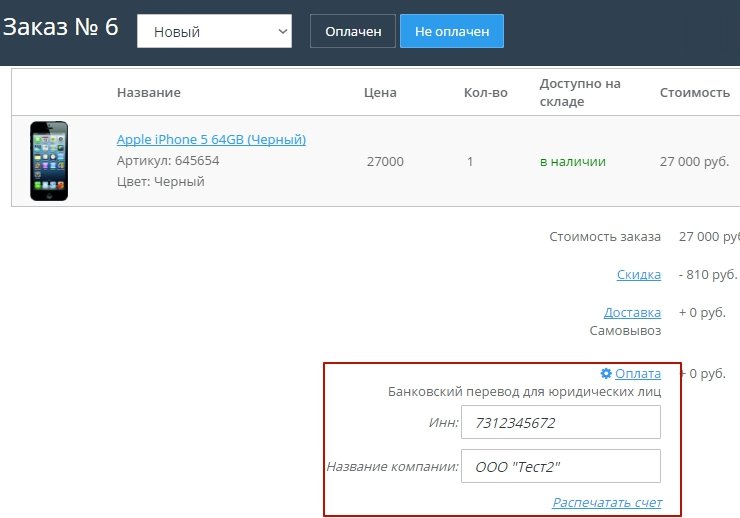This screenshot has height=518, width=740.
Task: Click the Заказ № 6 page title
Action: pos(60,27)
